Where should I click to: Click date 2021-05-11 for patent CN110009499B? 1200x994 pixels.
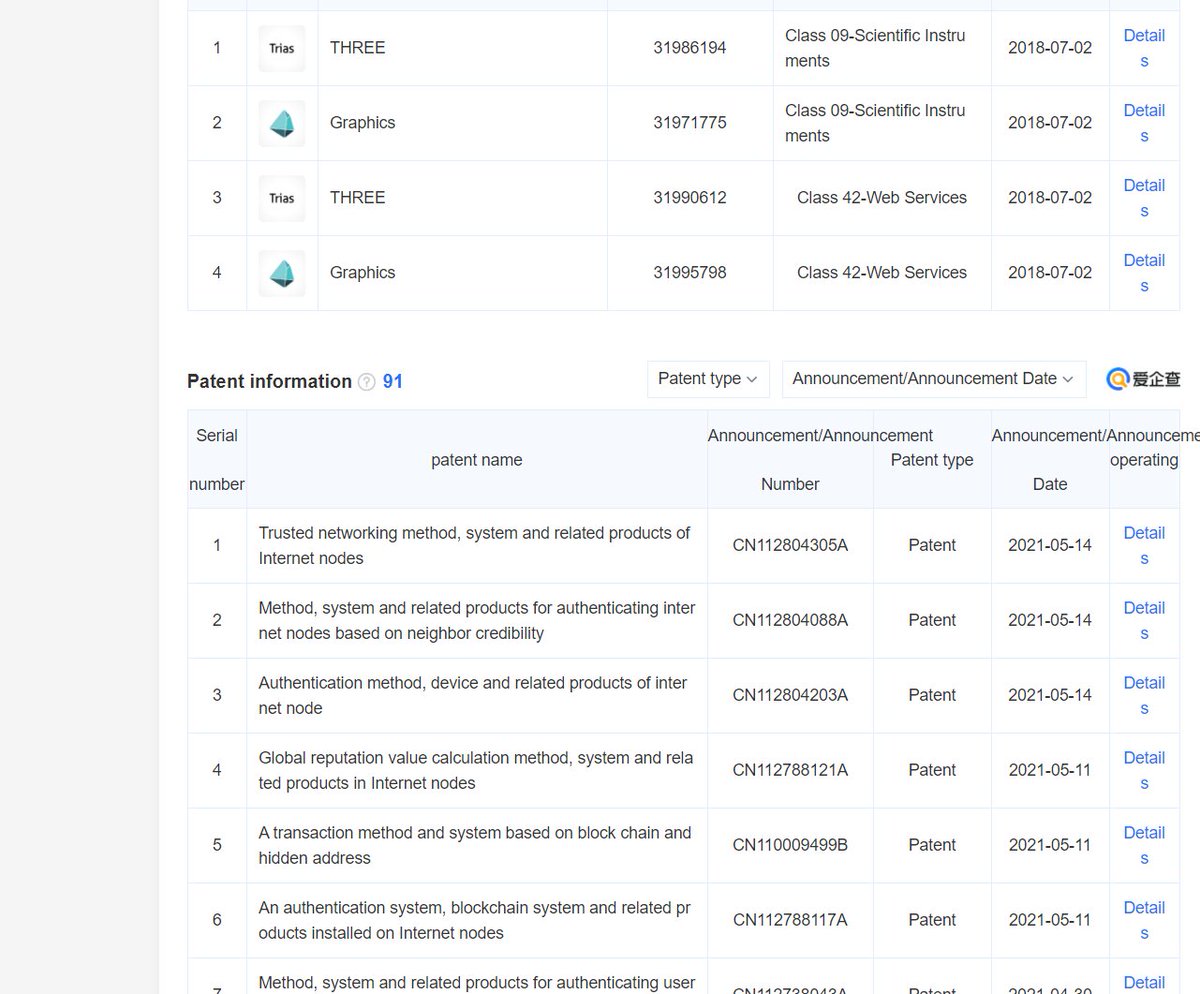1050,846
